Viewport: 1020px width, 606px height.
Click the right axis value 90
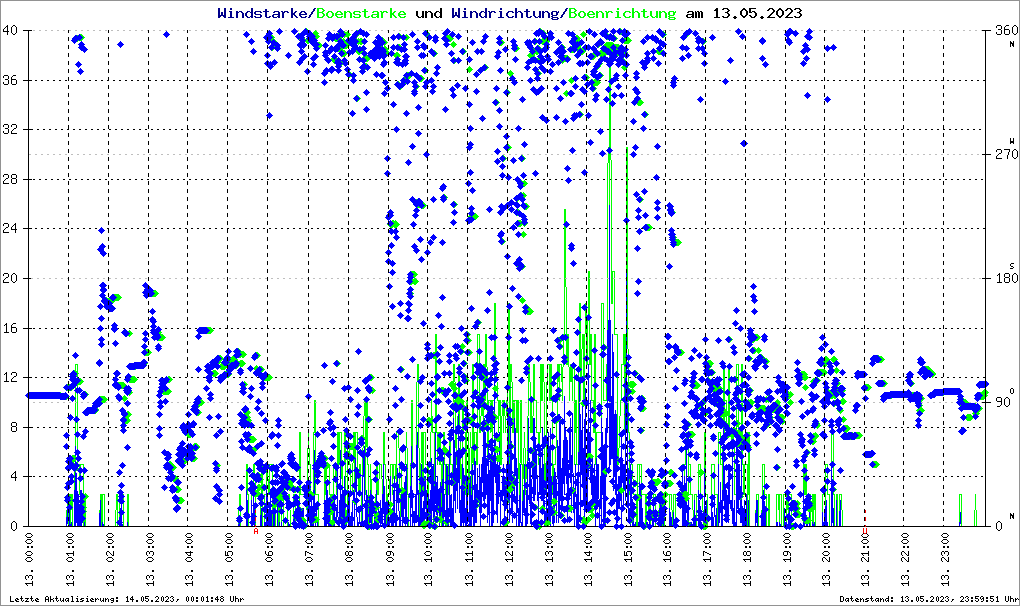pyautogui.click(x=1002, y=402)
